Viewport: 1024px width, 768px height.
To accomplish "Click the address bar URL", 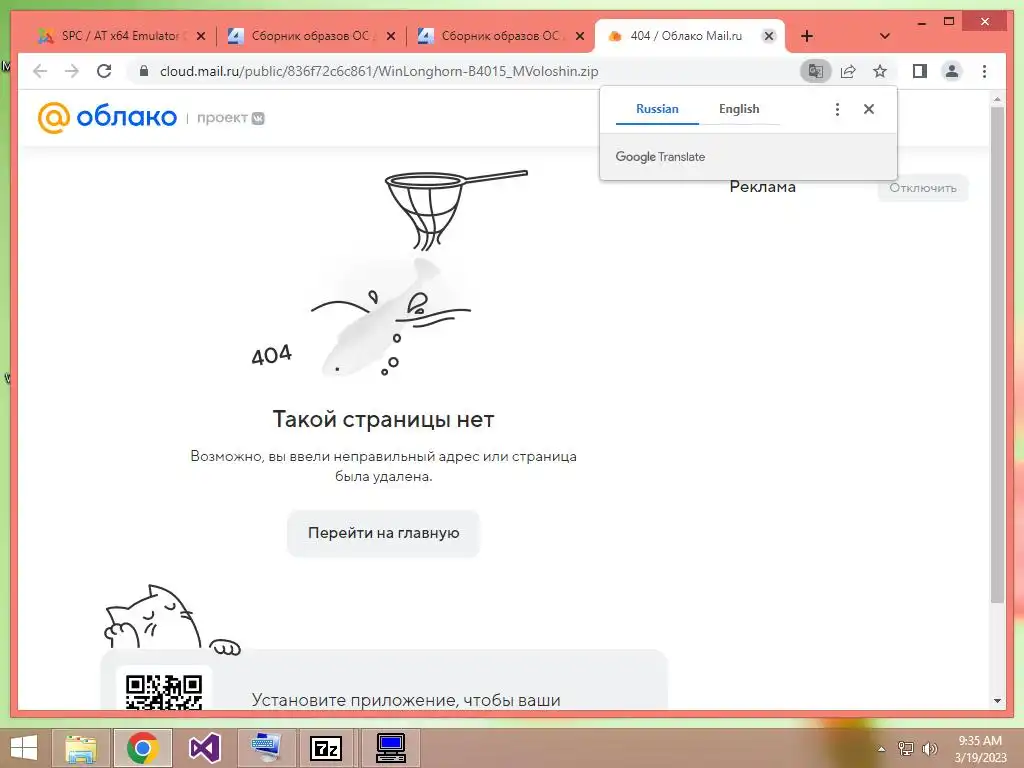I will 379,71.
